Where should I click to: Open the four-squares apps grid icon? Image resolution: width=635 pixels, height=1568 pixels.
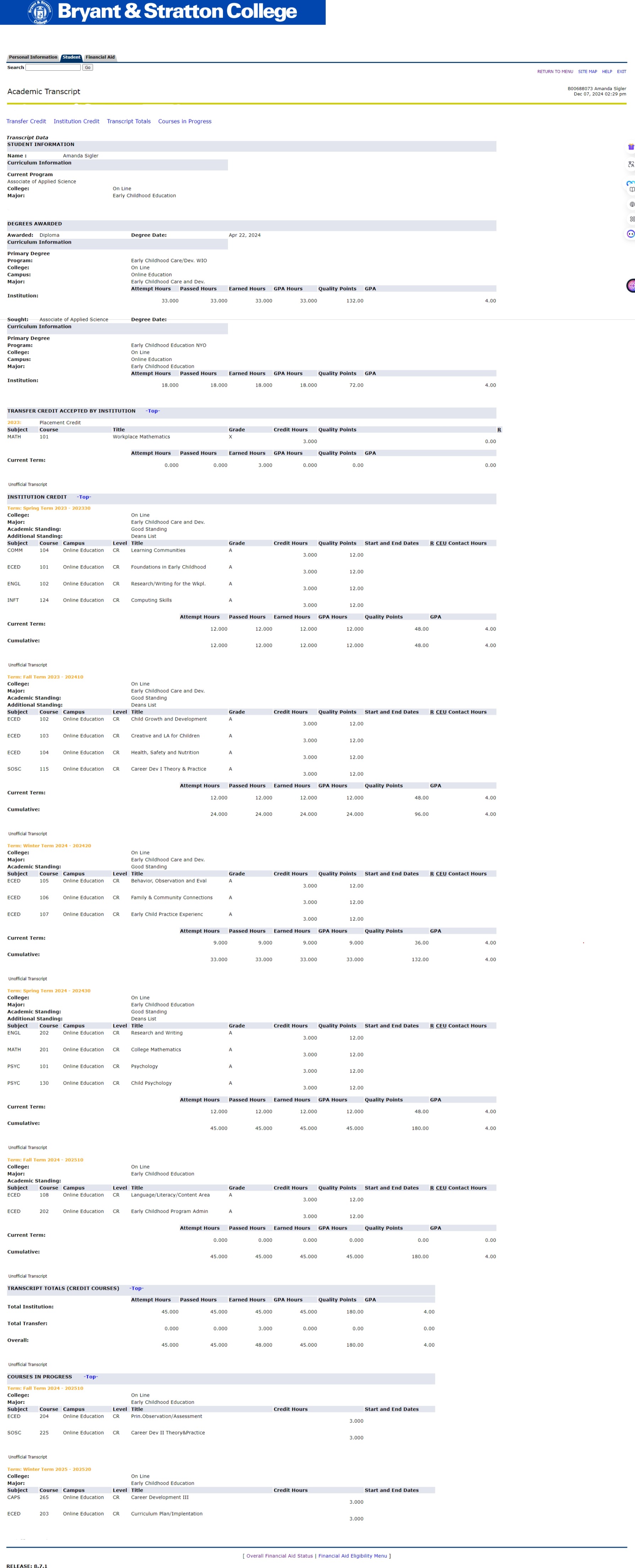coord(631,219)
